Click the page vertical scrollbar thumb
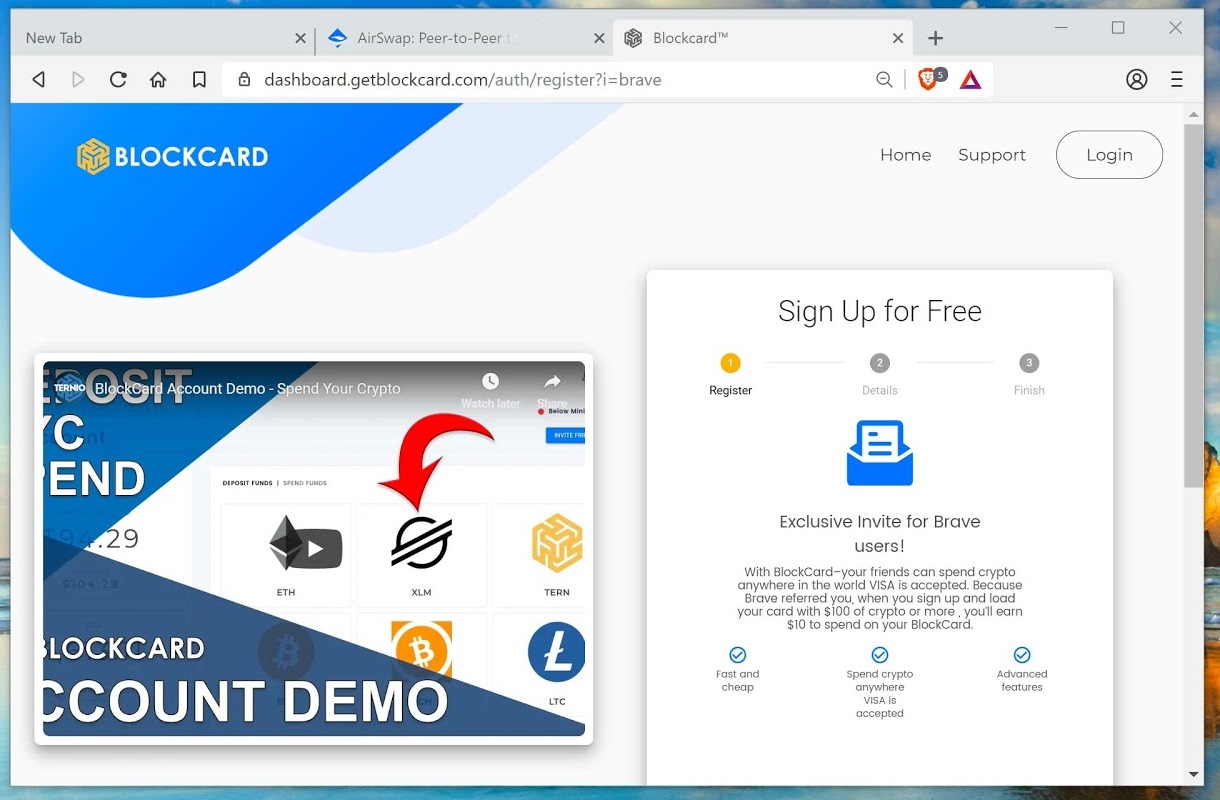 click(1193, 306)
